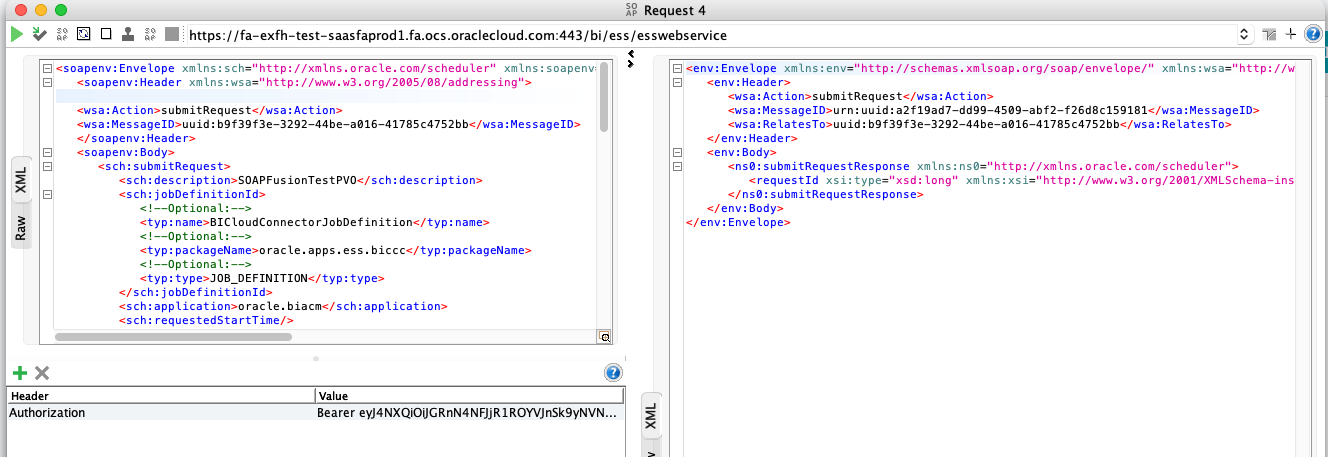The image size is (1328, 457).
Task: Add this request to a TestCase
Action: tap(39, 34)
